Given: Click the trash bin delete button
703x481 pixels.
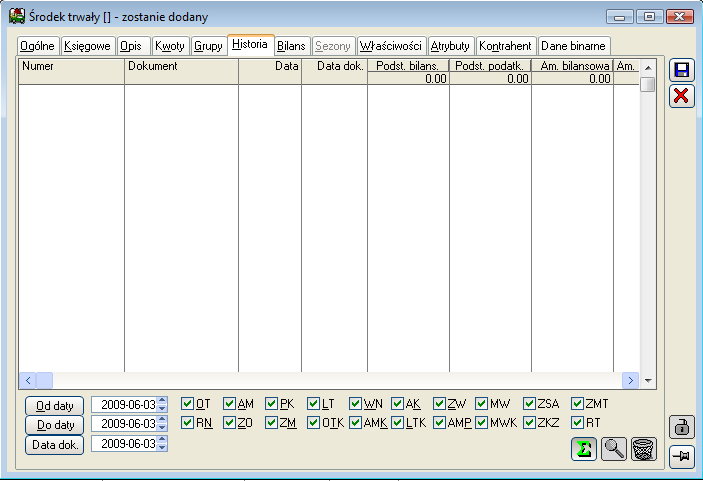Looking at the screenshot, I should pos(644,449).
